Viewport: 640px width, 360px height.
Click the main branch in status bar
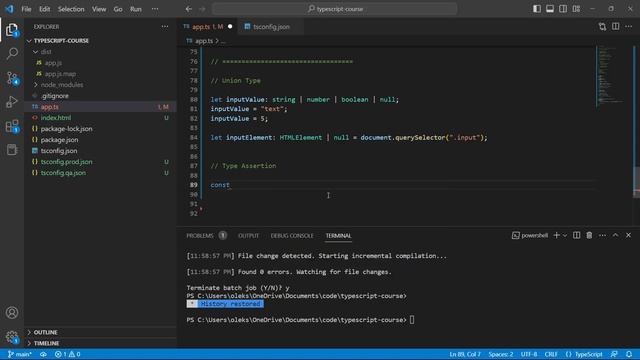[x=19, y=354]
